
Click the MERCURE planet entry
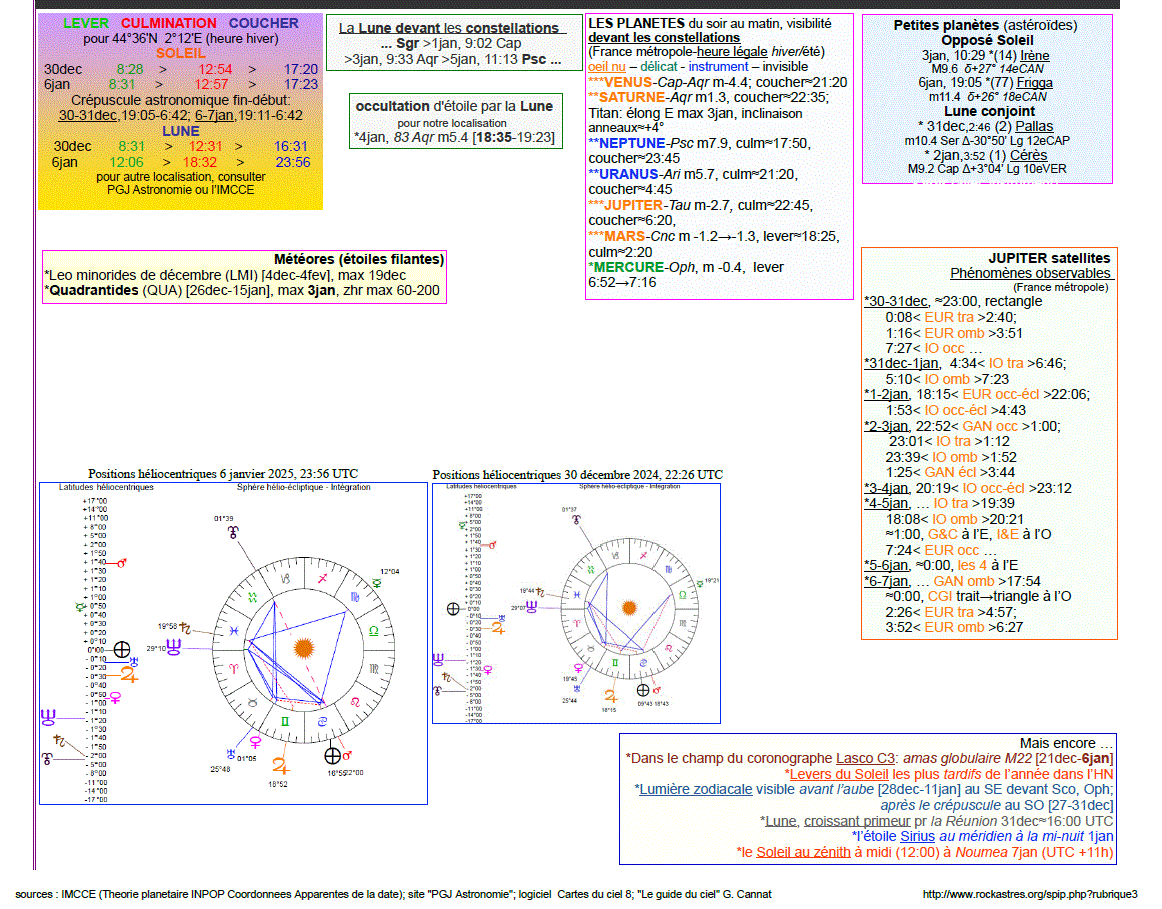626,267
